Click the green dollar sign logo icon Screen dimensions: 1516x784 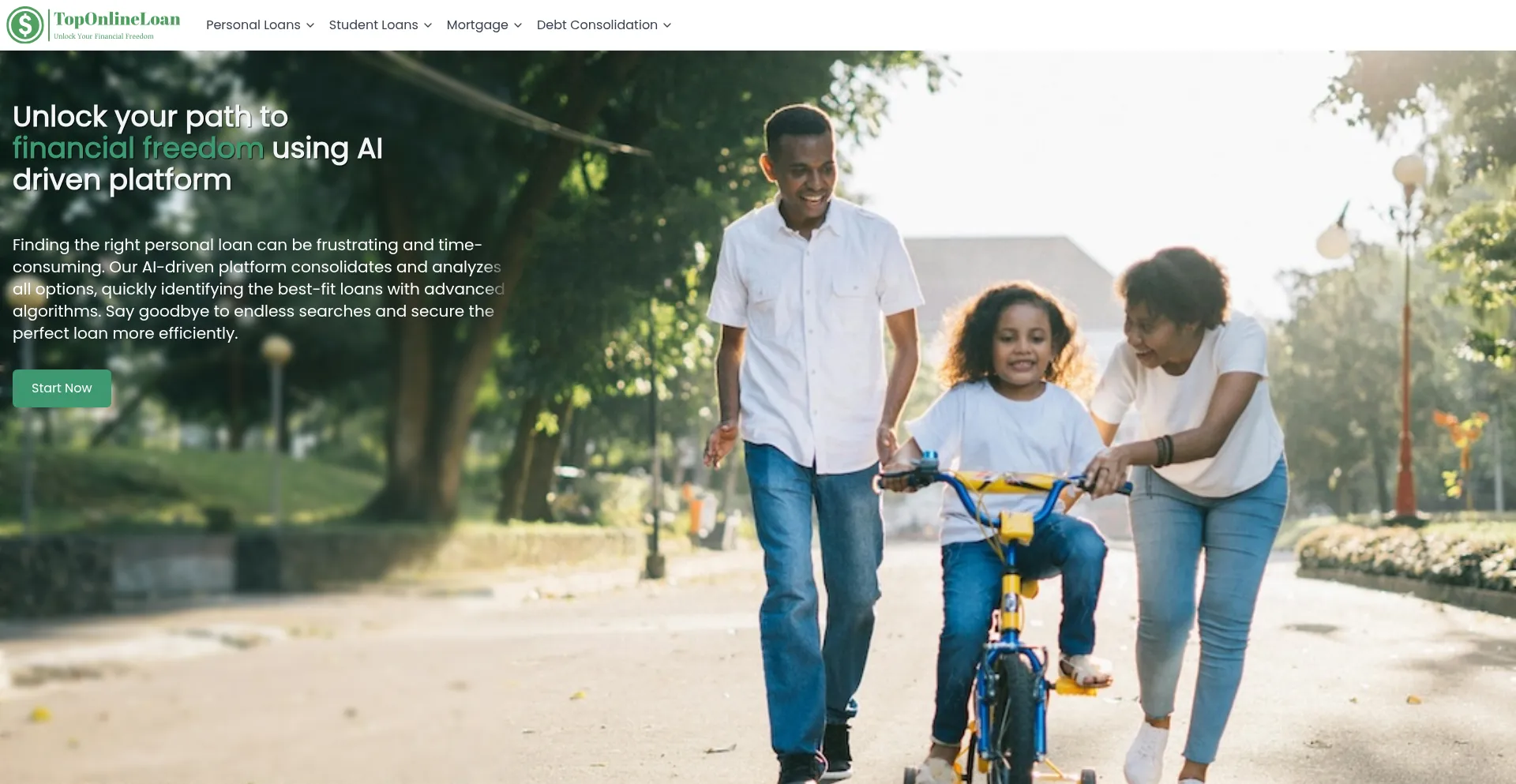click(25, 25)
